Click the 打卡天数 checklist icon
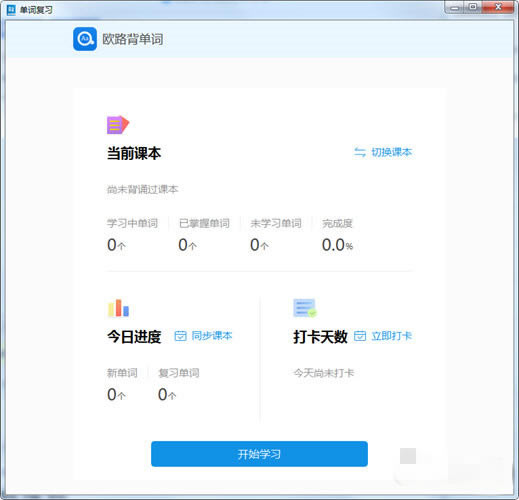The height and width of the screenshot is (500, 519). click(x=305, y=308)
